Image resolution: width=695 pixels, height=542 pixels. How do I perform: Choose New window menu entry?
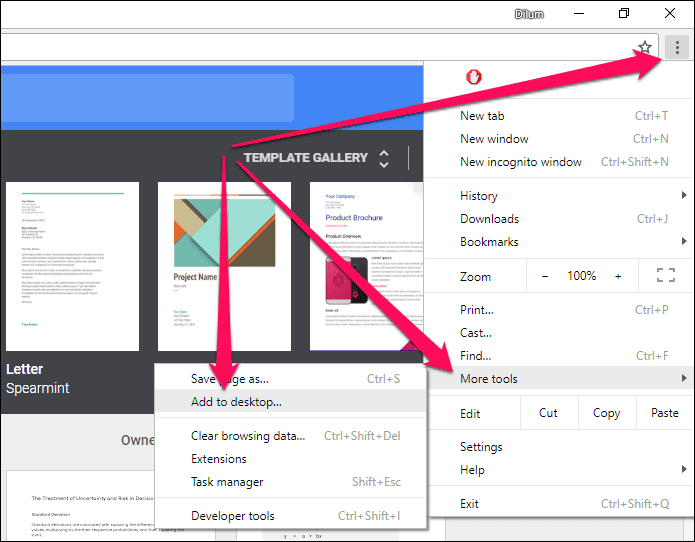[x=559, y=139]
